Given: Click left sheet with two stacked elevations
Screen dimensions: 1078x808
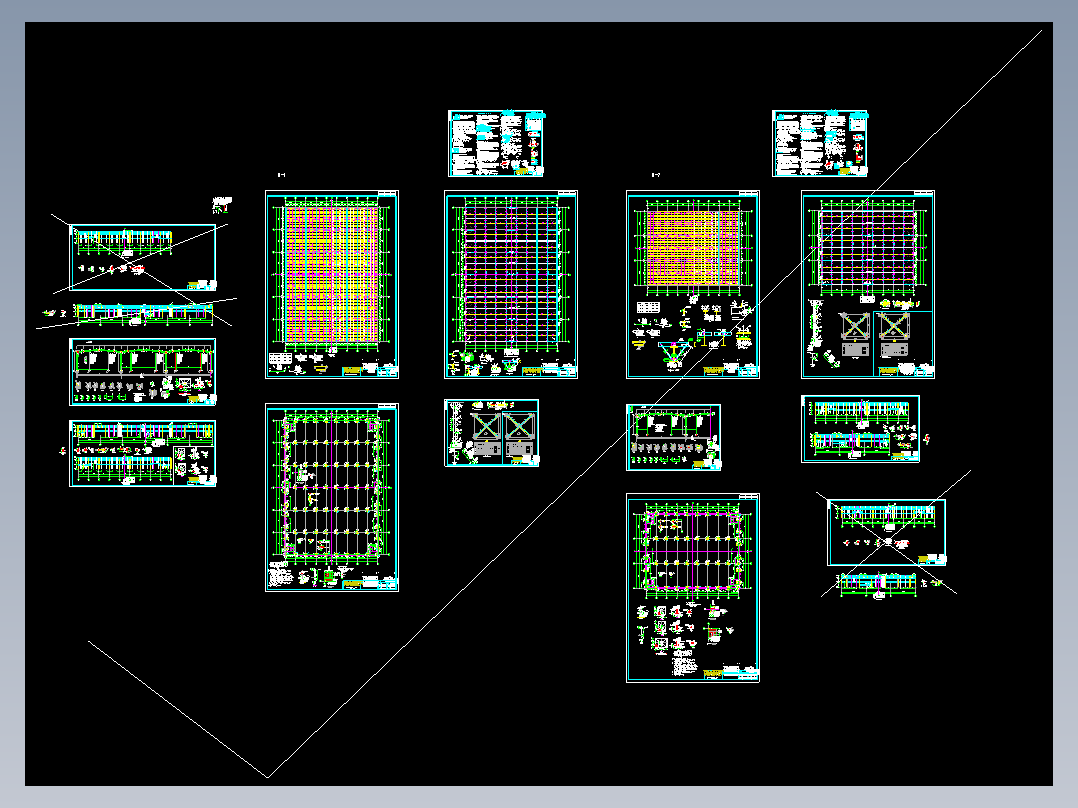Looking at the screenshot, I should click(x=143, y=453).
